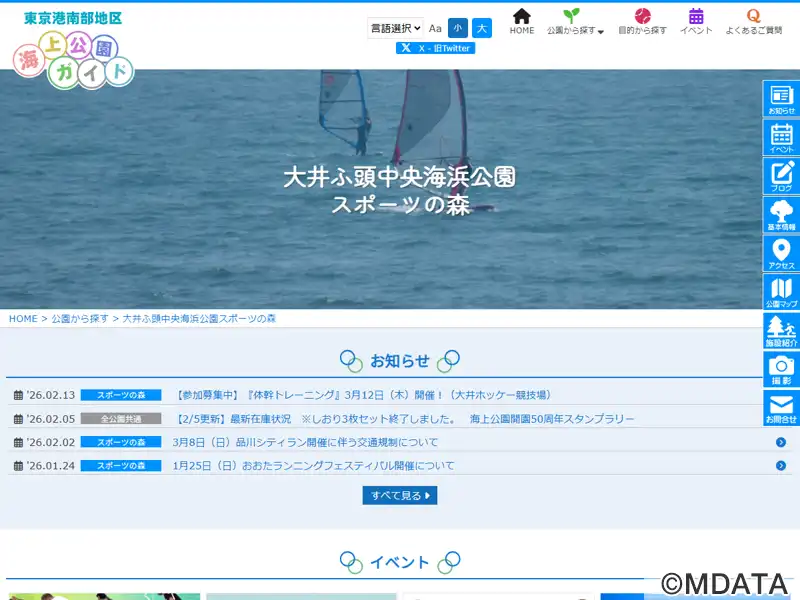Open the X - 旧Twitter link
This screenshot has height=600, width=800.
click(x=435, y=48)
